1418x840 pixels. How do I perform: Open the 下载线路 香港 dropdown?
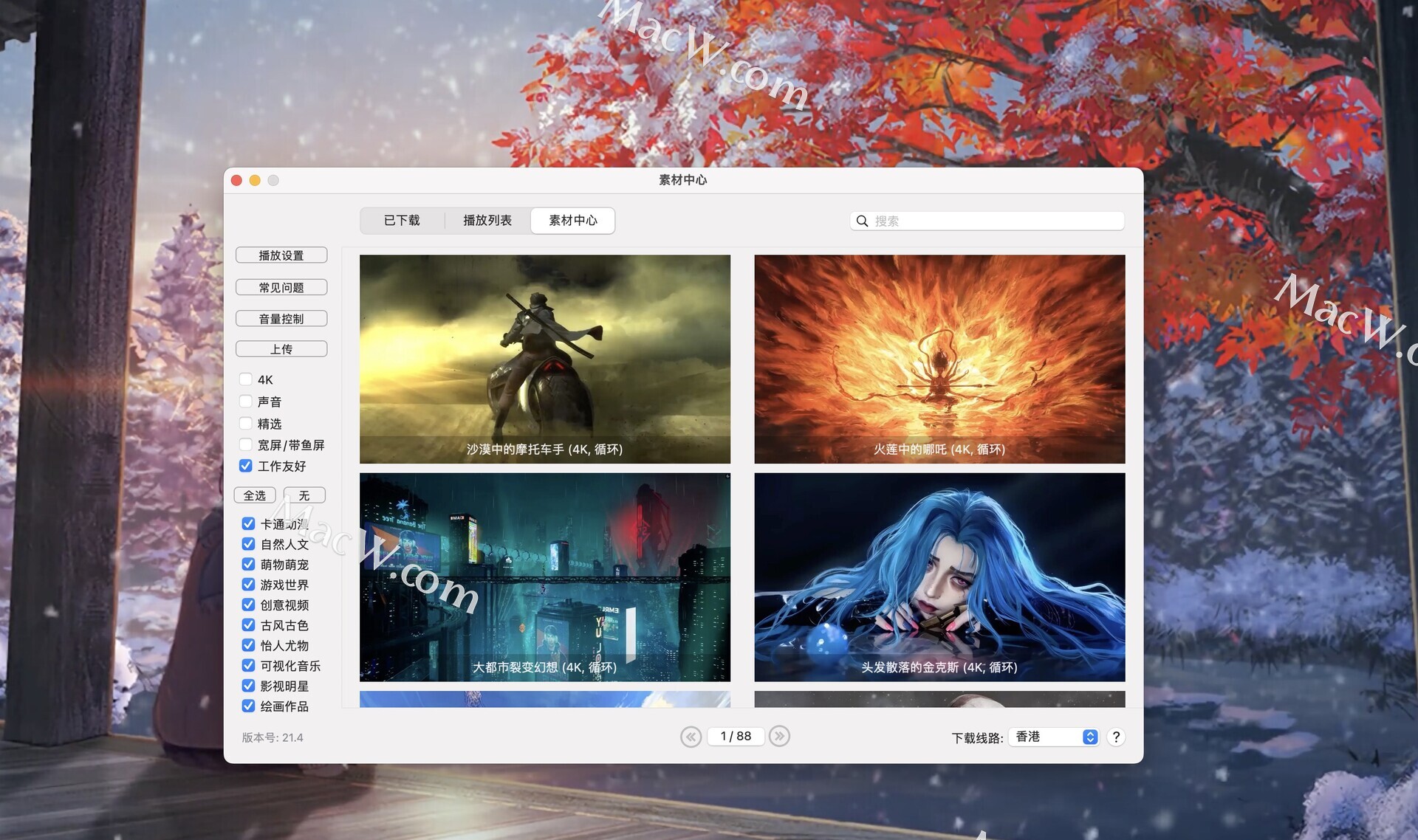click(x=1054, y=737)
